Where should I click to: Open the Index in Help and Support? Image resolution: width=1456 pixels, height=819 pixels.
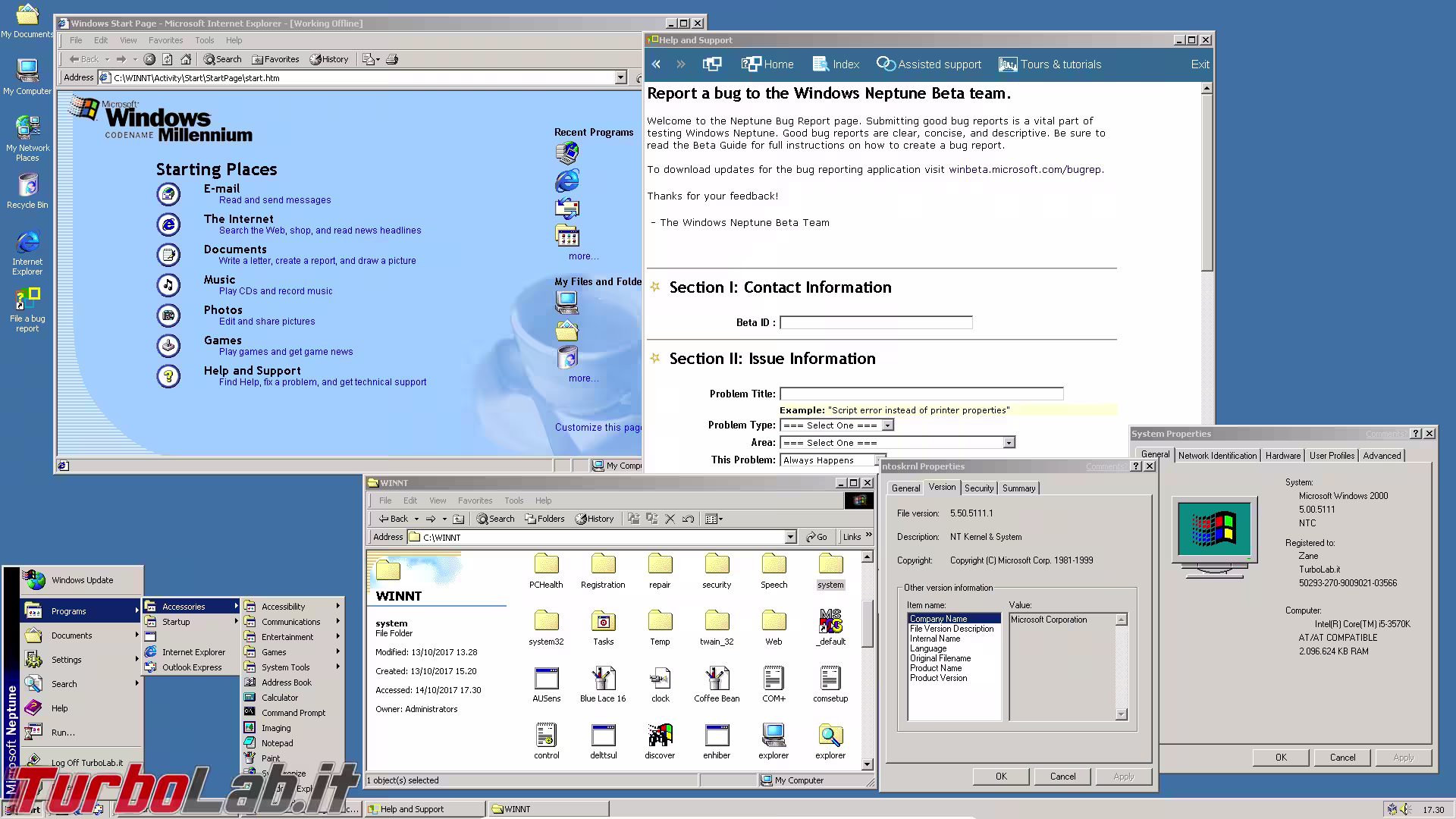836,64
